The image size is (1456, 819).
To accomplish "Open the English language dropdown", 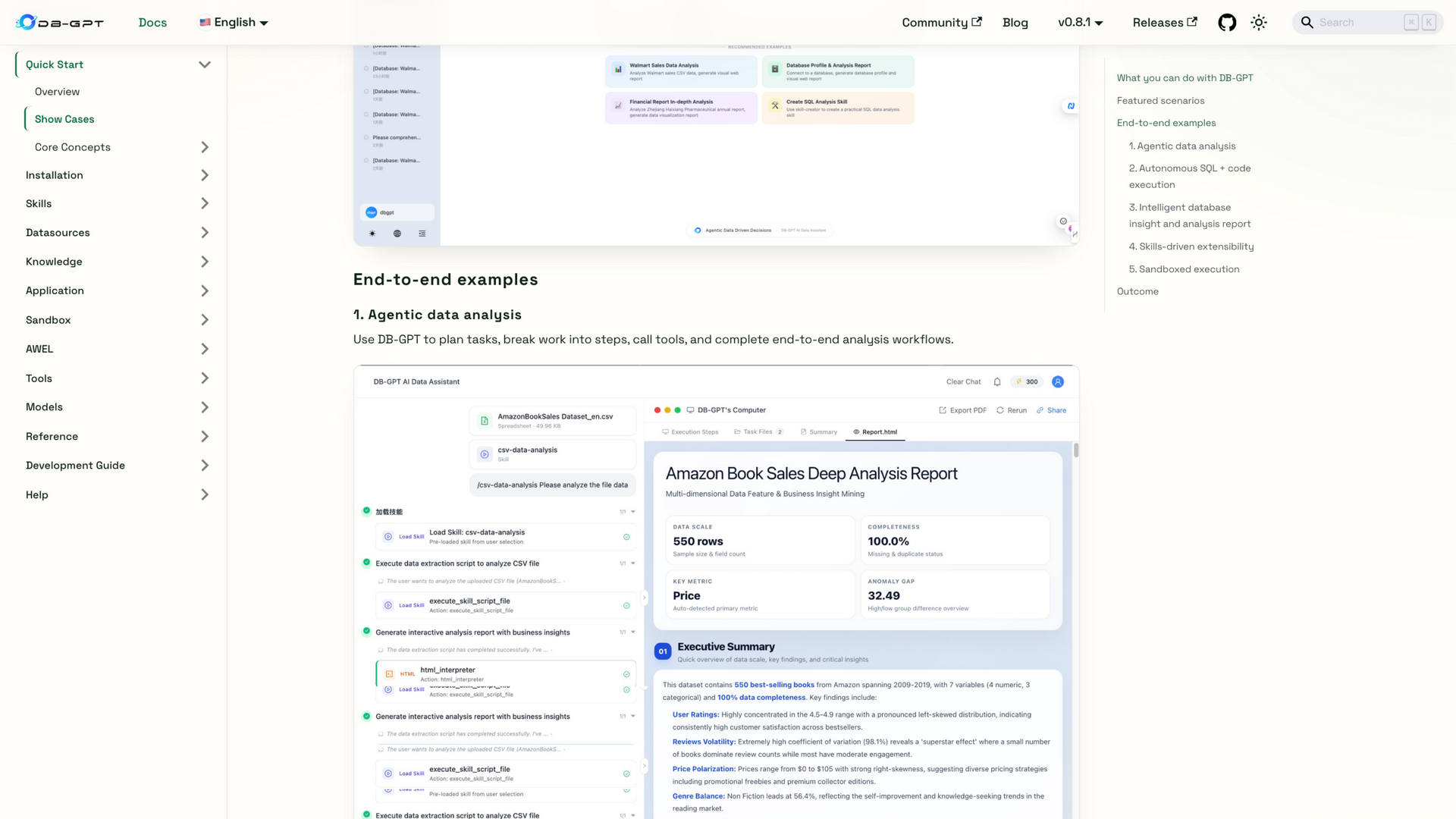I will coord(234,23).
